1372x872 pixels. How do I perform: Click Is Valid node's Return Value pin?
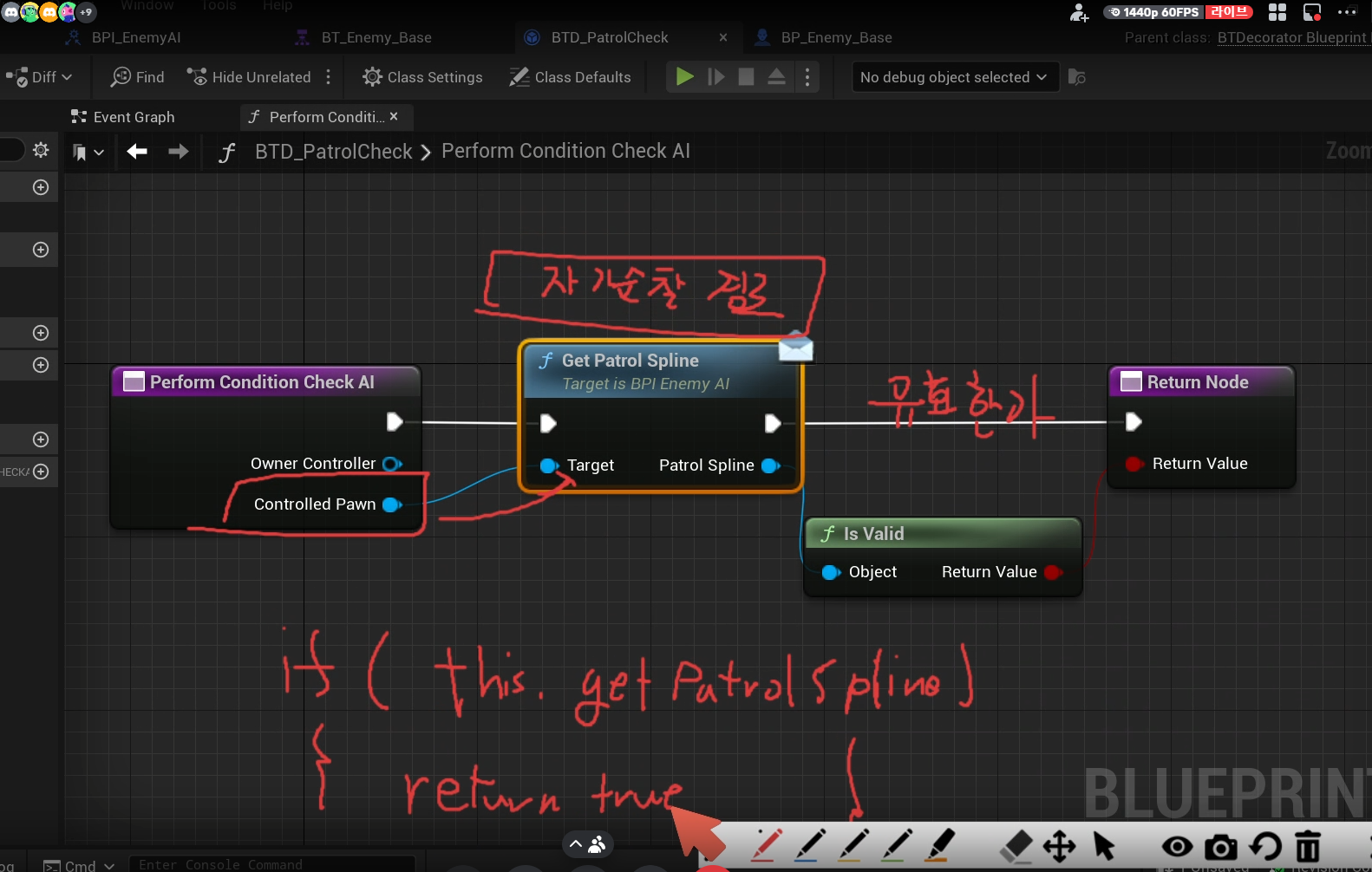pos(1054,572)
